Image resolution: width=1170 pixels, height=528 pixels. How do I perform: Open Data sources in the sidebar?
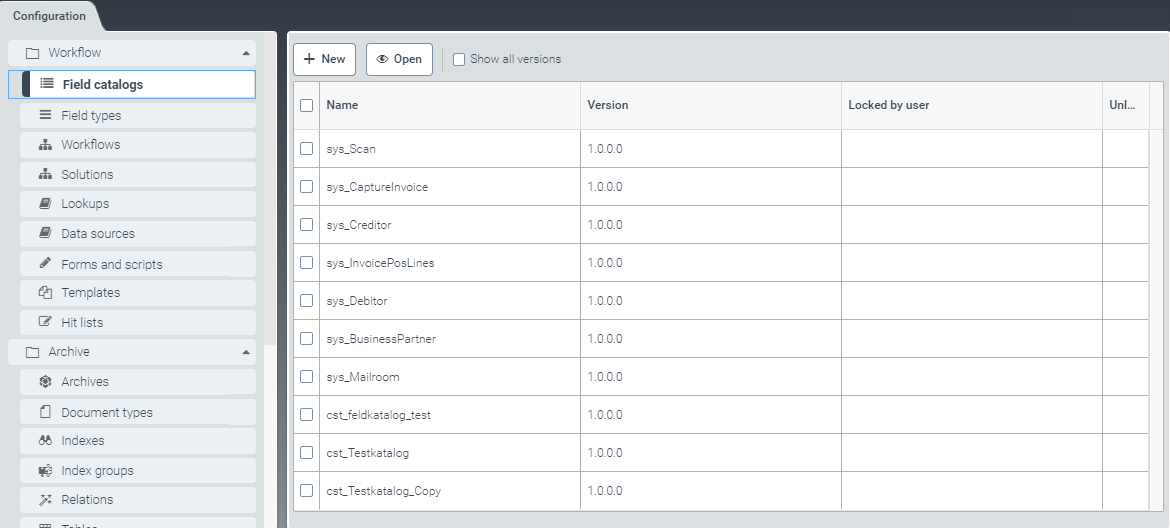[x=97, y=234]
